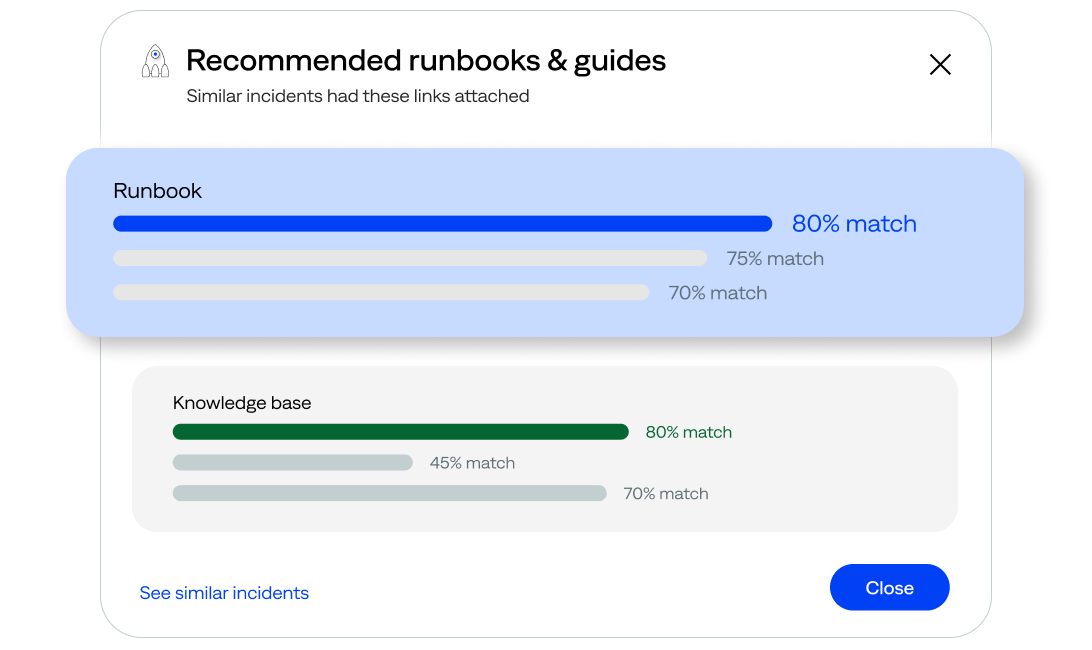1092x650 pixels.
Task: Click the Similar incidents had these links attached subtitle
Action: click(x=358, y=96)
